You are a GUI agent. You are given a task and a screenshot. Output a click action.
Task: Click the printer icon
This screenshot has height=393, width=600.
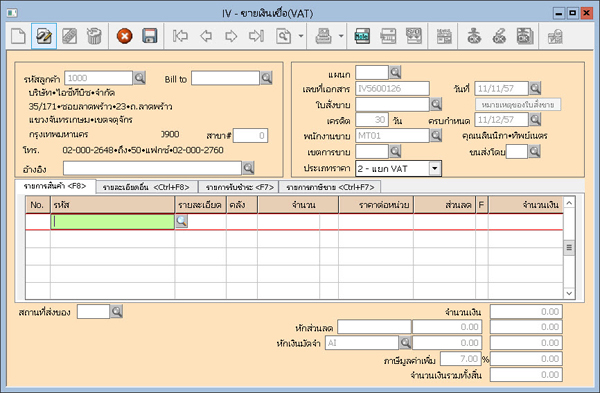[x=324, y=36]
